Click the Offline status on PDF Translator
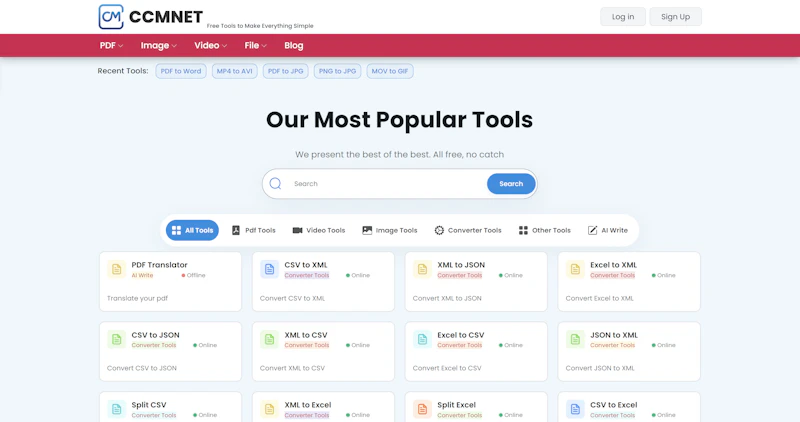 click(193, 275)
